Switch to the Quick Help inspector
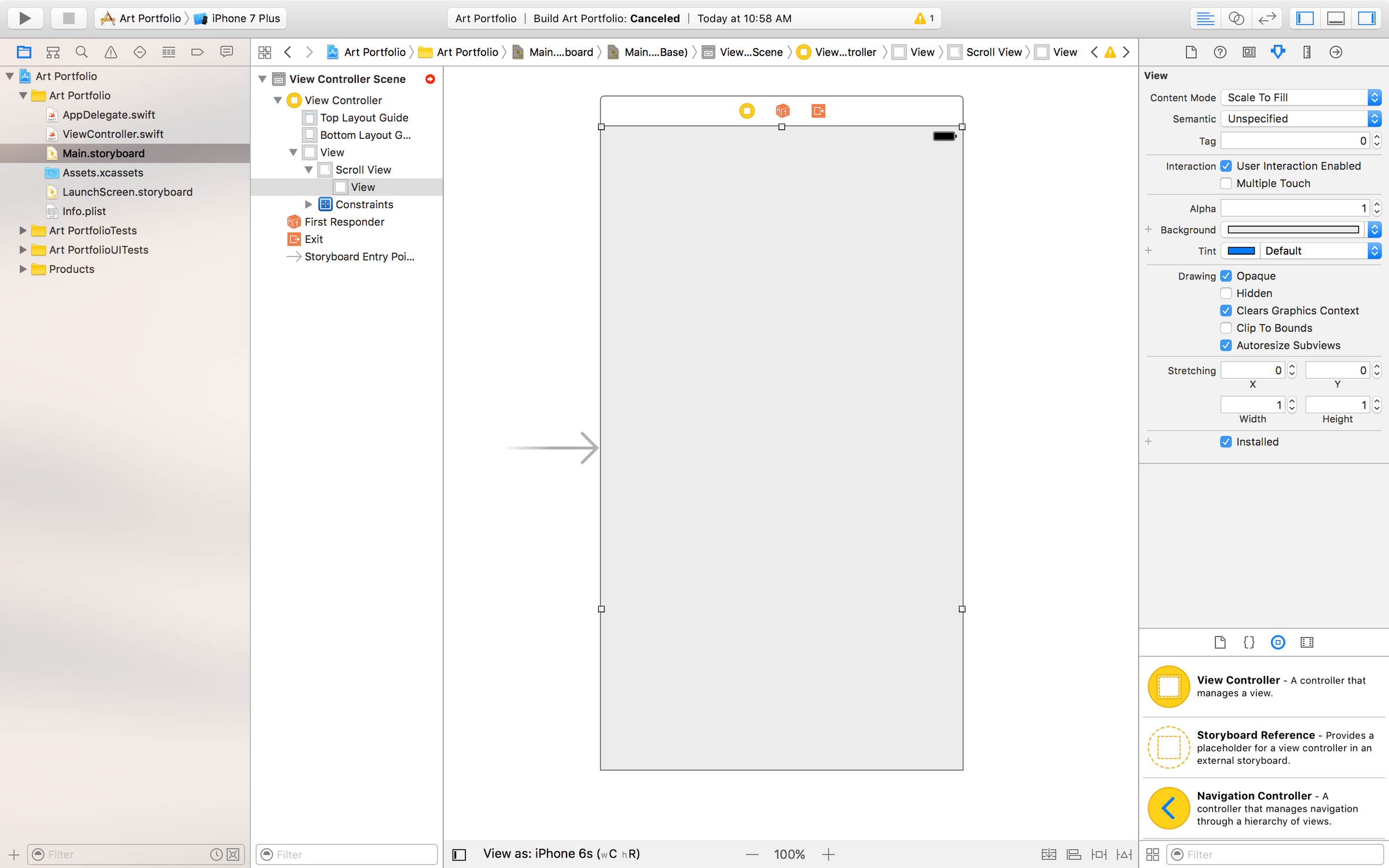Image resolution: width=1389 pixels, height=868 pixels. point(1220,52)
